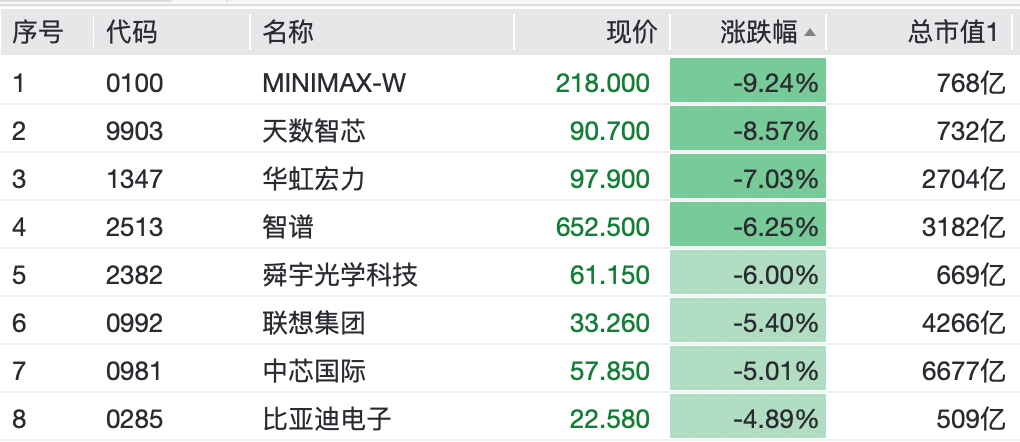Click the price 22.580

pos(610,419)
